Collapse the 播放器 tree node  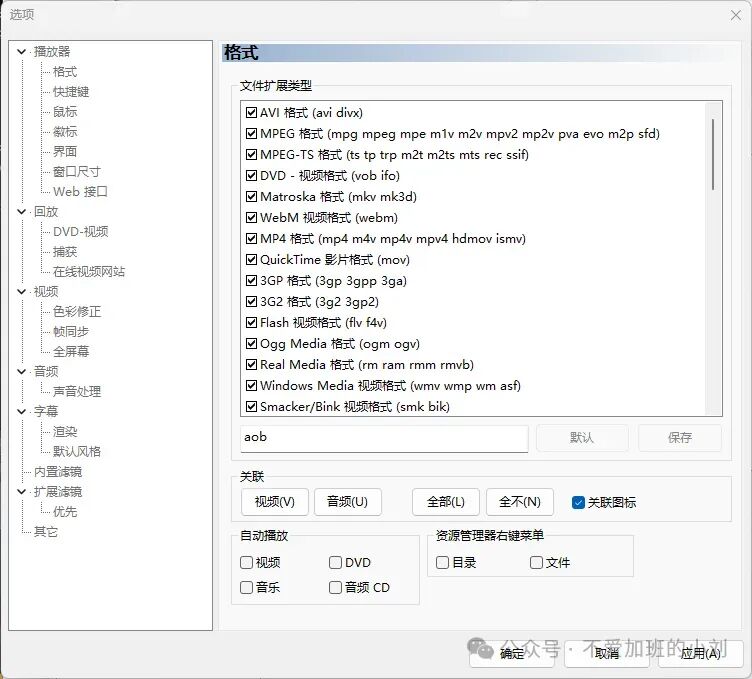(21, 51)
